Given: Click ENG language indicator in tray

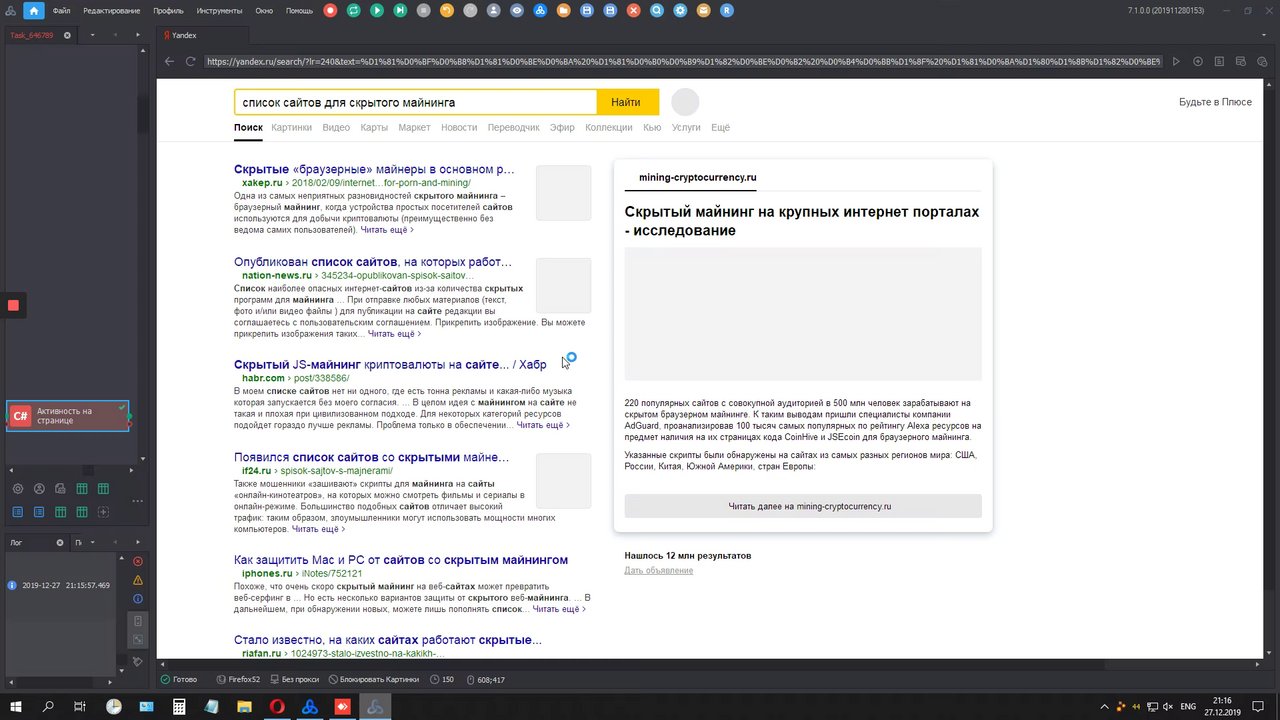Looking at the screenshot, I should [x=1189, y=706].
